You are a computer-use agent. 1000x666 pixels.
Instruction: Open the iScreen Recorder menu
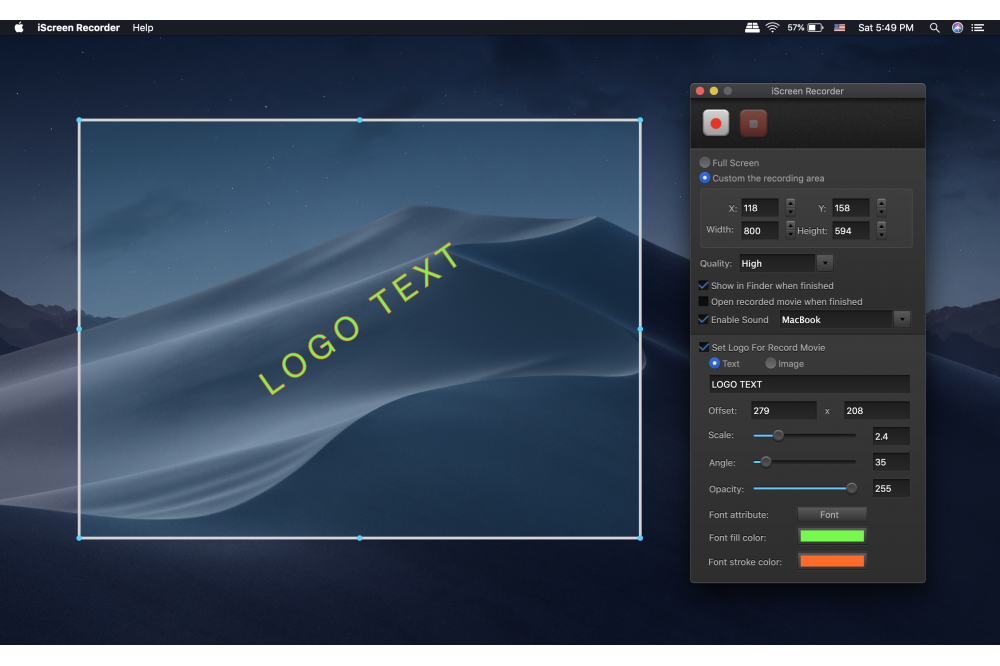(x=78, y=27)
